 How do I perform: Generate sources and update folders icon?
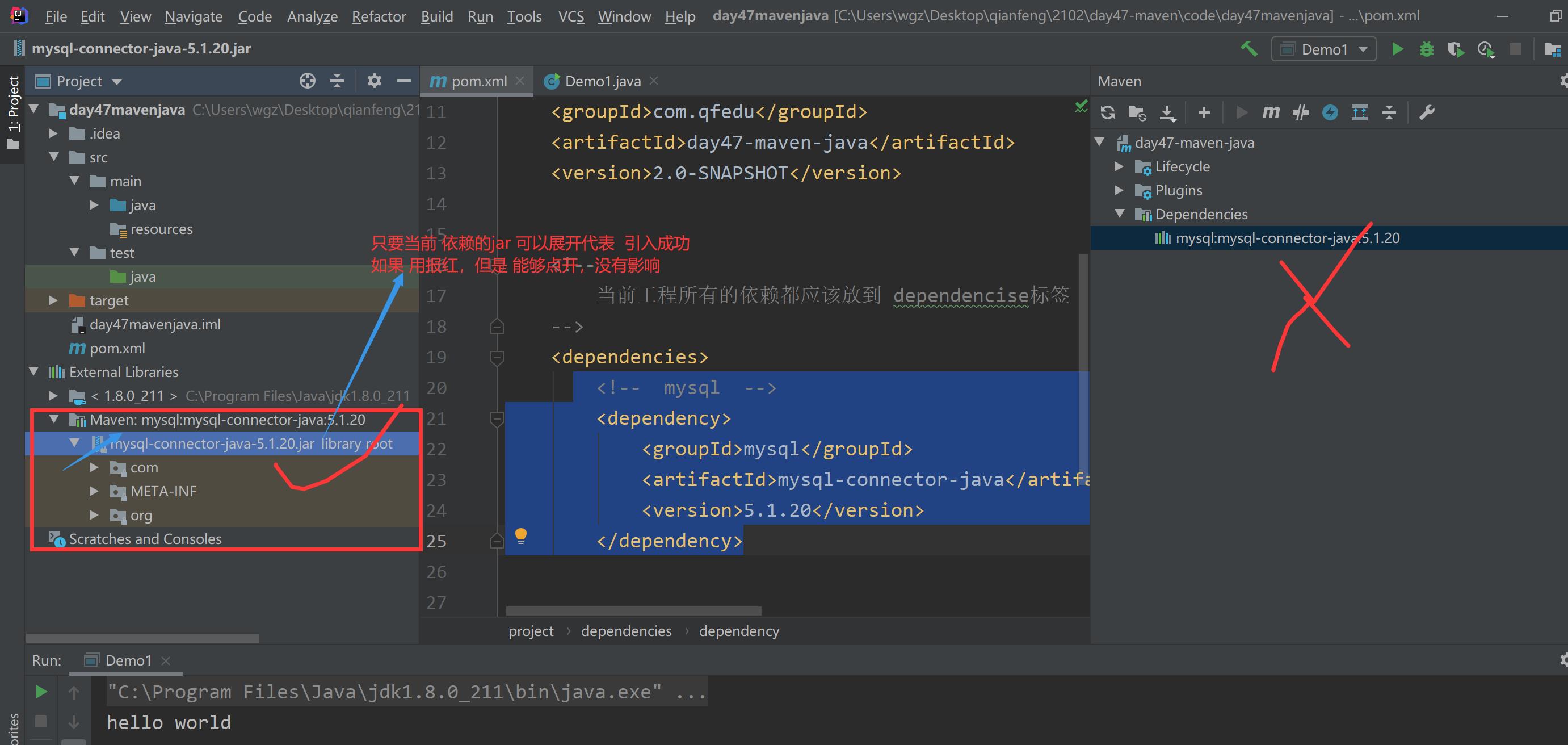pyautogui.click(x=1137, y=112)
